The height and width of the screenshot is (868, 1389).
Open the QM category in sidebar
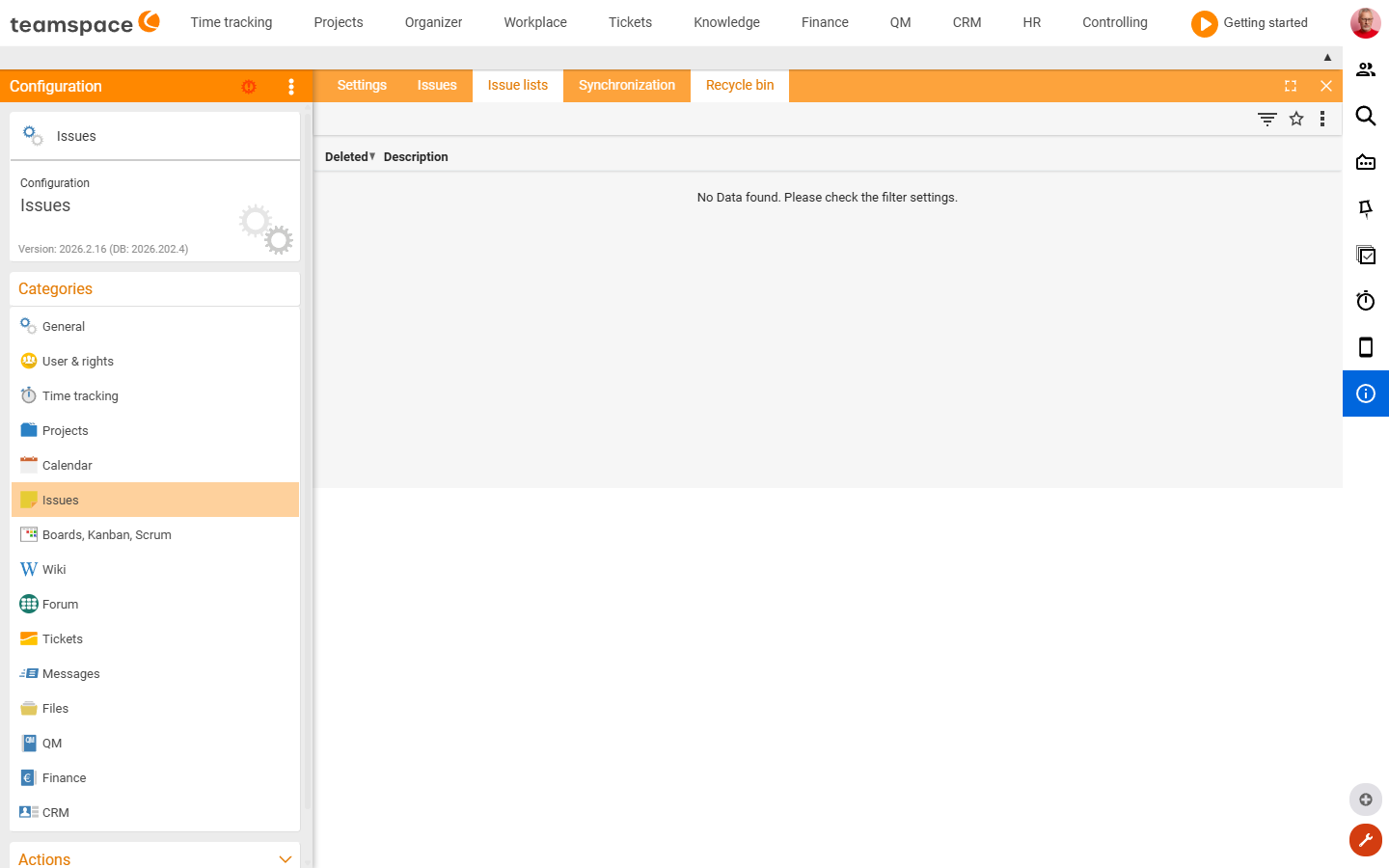[154, 744]
